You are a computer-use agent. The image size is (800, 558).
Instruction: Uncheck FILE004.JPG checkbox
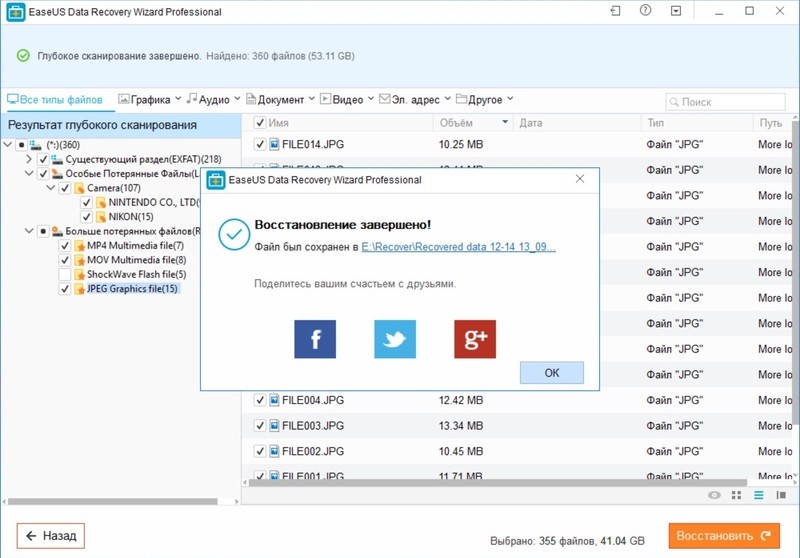coord(260,400)
